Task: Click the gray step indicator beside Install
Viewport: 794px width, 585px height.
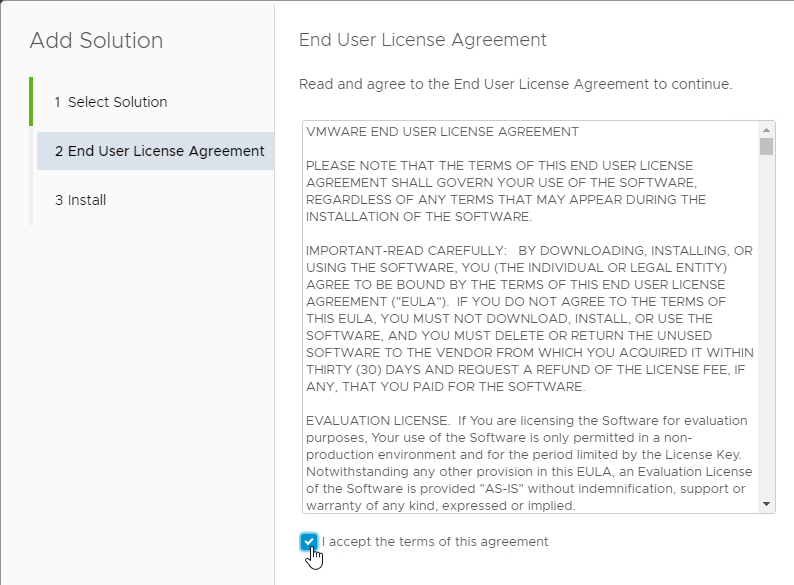Action: pos(31,200)
